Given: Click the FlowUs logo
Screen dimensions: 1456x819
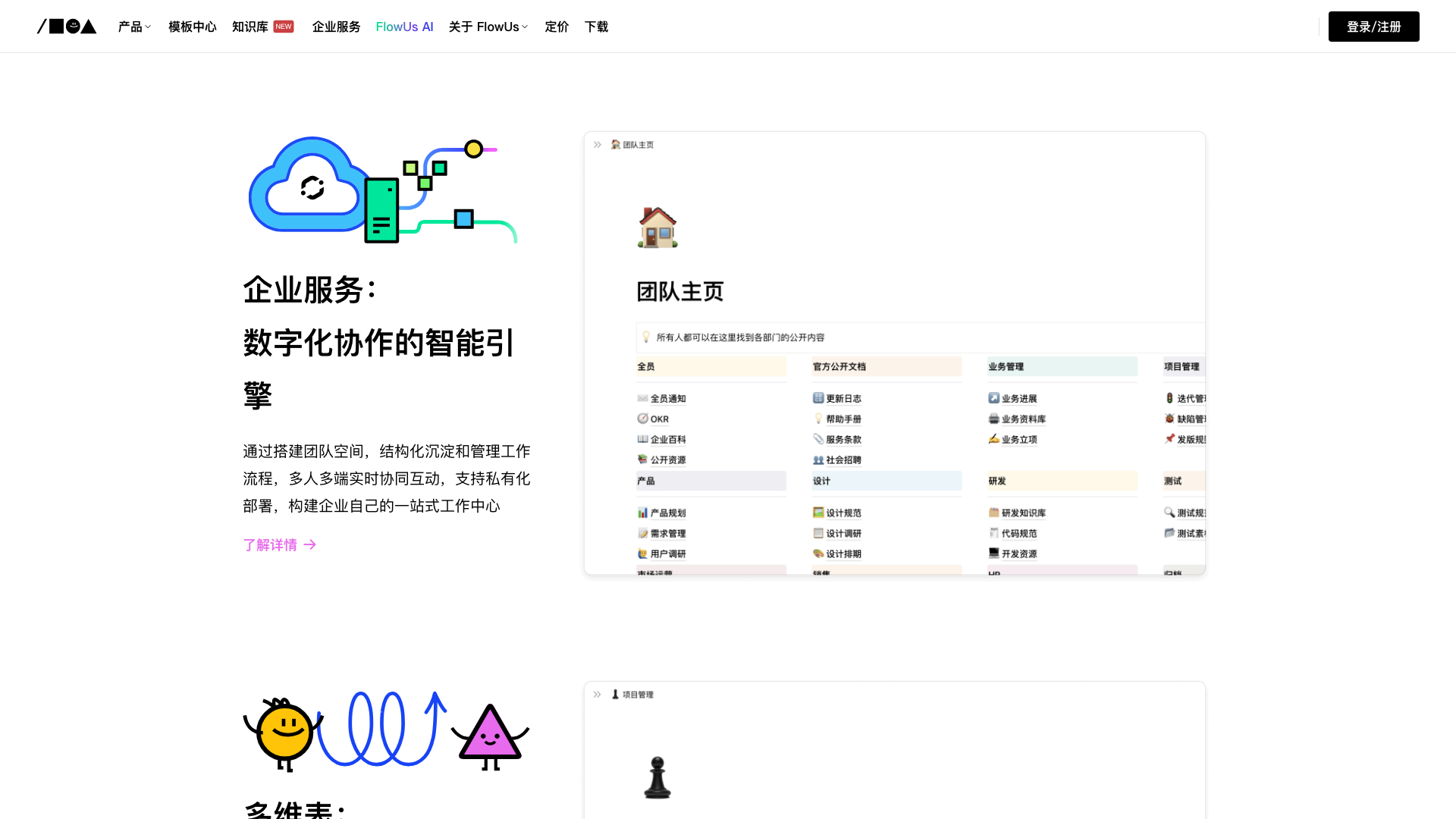Looking at the screenshot, I should (x=67, y=27).
